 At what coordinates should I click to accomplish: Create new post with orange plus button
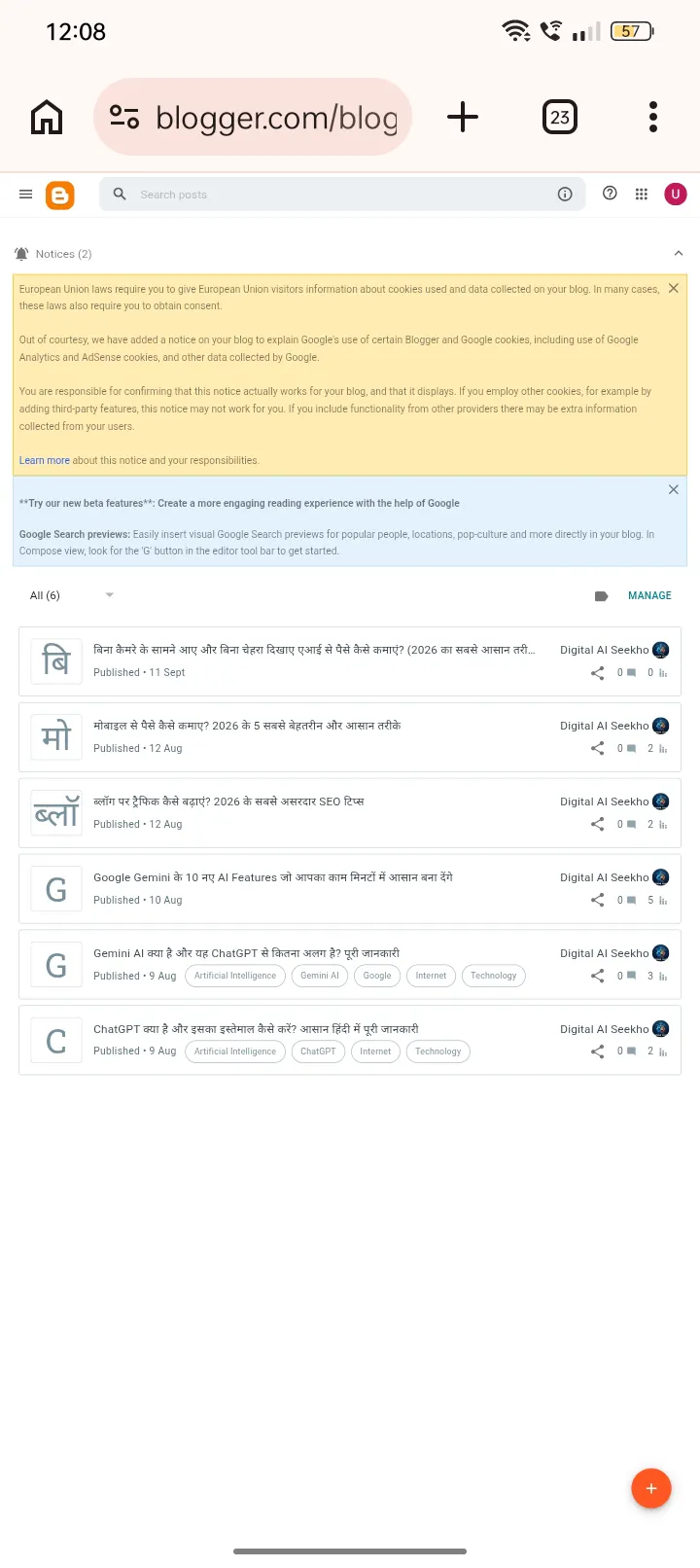(651, 1488)
